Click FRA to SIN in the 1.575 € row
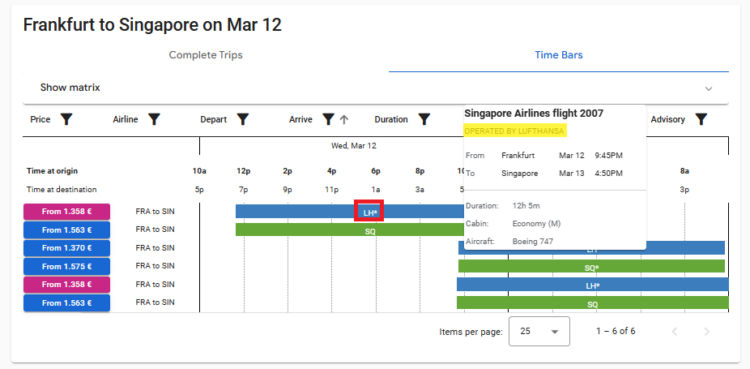This screenshot has width=750, height=369. click(155, 266)
